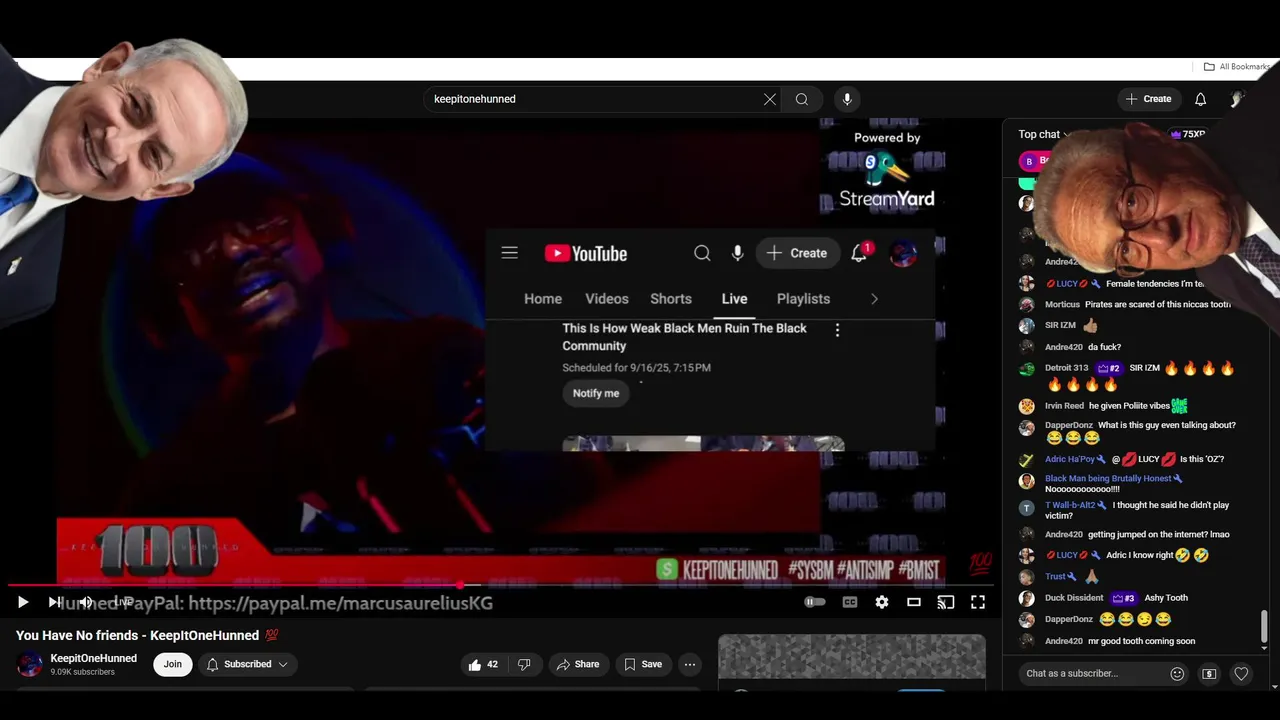Screen dimensions: 1280x720
Task: Select the Videos tab in the video
Action: [x=607, y=299]
